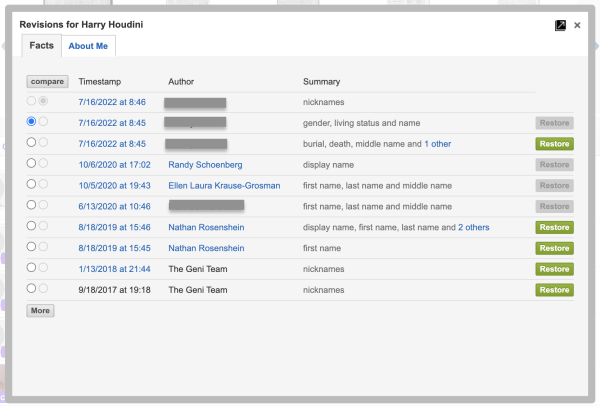Load more revisions with More button
Screen dimensions: 600x408
coord(40,311)
